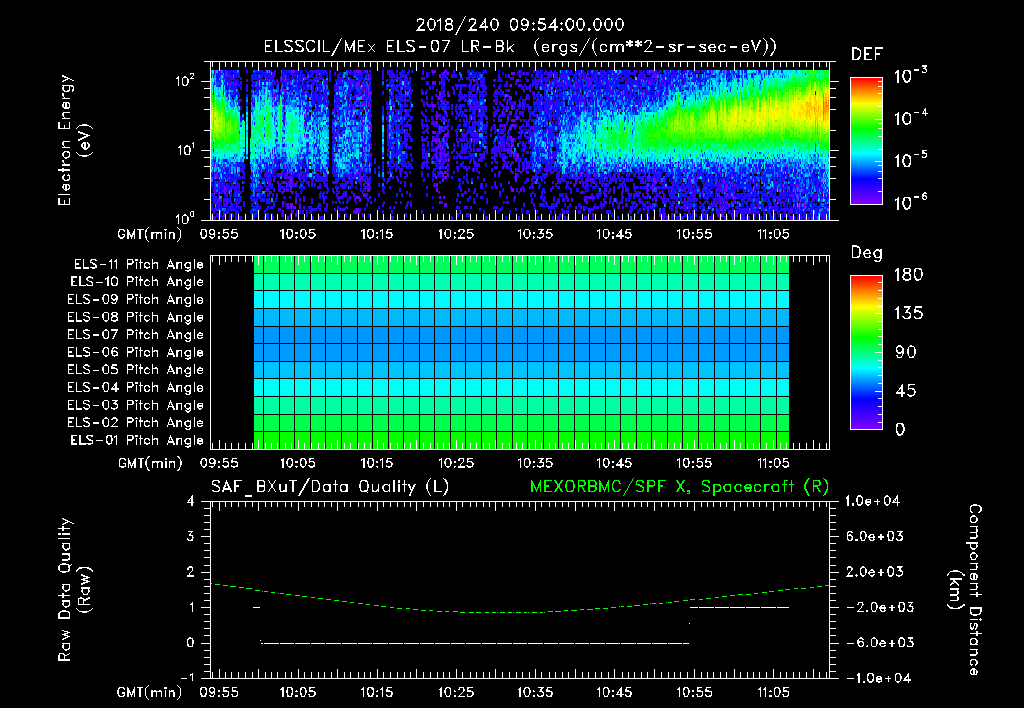Click the 1.0e+04 right axis value
This screenshot has width=1024, height=708.
coord(872,502)
